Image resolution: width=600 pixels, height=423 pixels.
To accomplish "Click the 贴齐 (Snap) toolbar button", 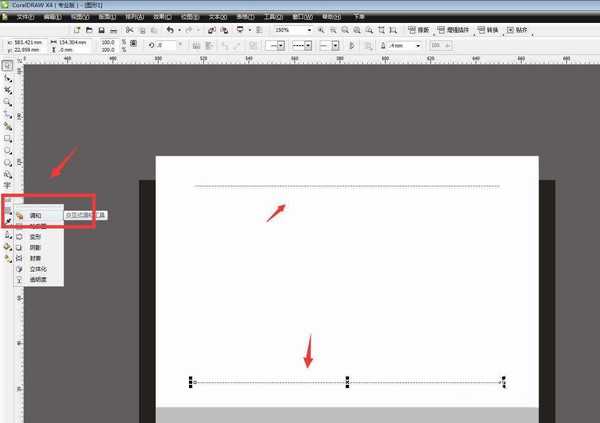I will 520,31.
